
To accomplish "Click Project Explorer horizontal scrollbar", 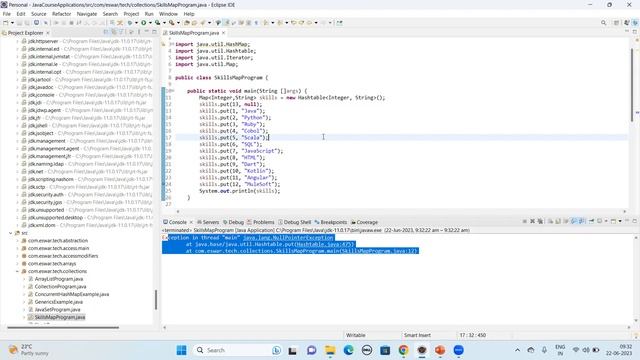I will 63,327.
